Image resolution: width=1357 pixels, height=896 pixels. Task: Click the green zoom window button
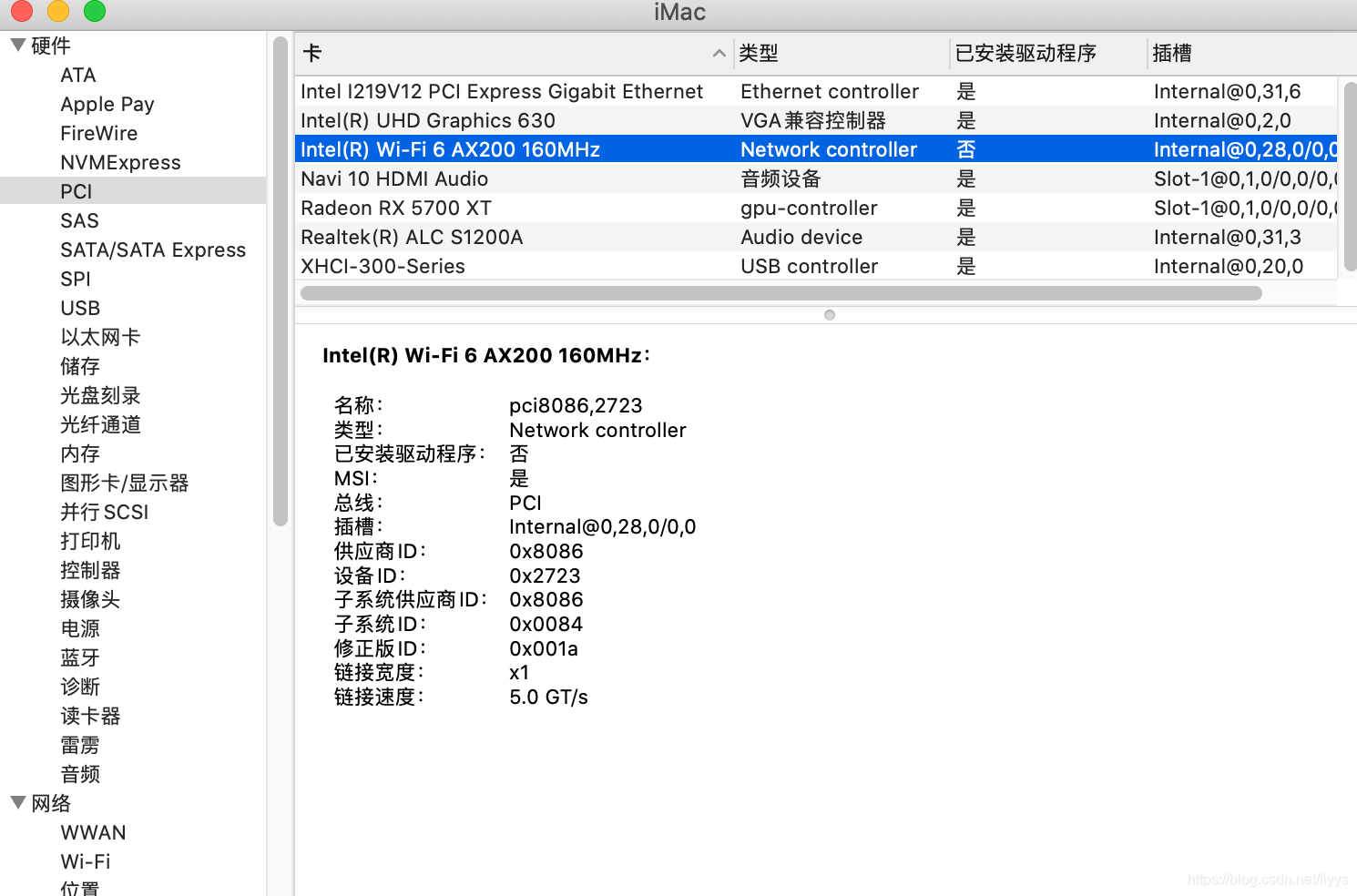click(95, 10)
